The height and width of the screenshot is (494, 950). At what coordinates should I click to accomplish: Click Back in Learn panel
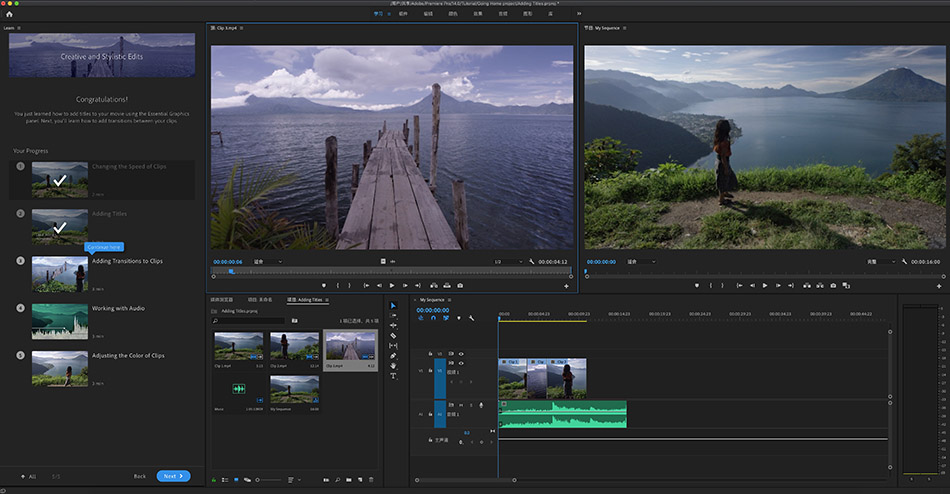click(139, 476)
